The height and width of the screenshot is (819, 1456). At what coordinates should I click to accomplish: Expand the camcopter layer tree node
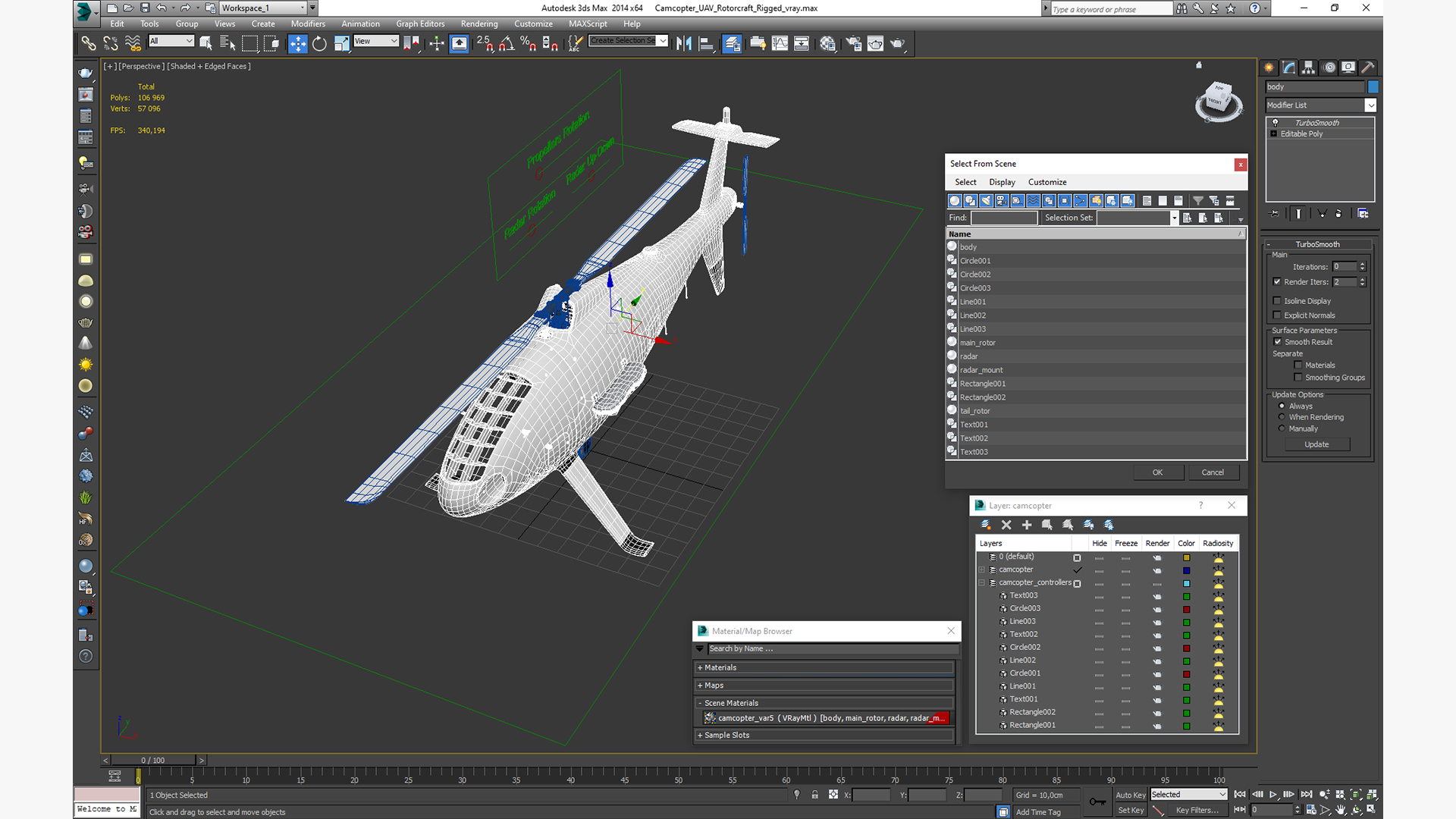point(982,570)
